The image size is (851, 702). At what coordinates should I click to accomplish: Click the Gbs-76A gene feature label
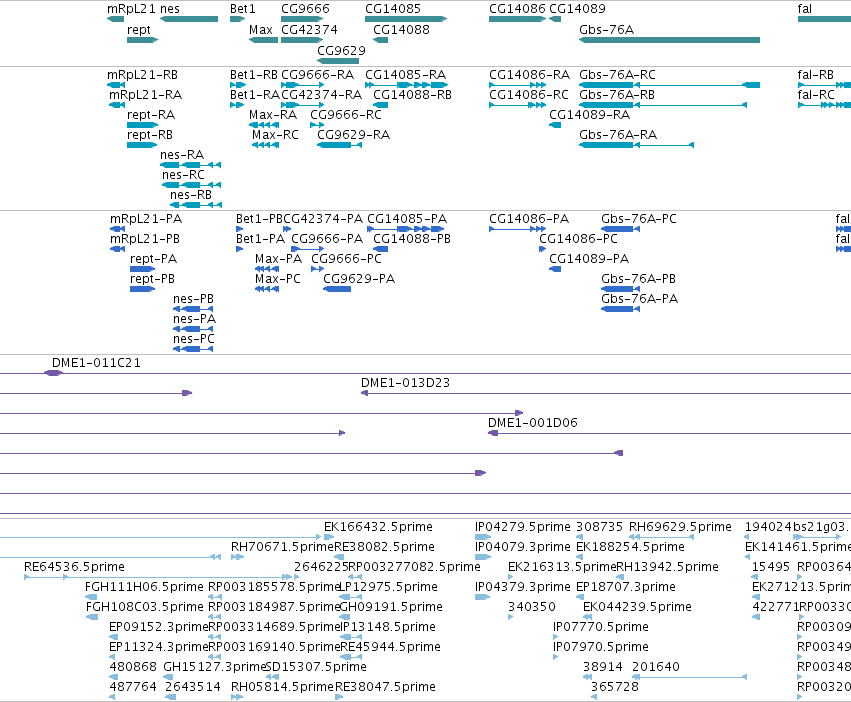pos(606,30)
